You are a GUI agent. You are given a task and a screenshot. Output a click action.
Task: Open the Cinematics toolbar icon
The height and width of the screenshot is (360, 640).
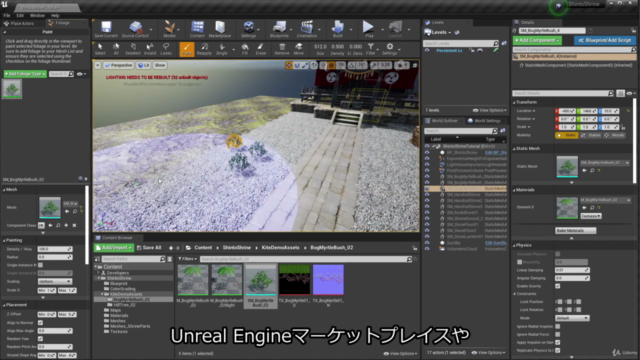point(307,29)
